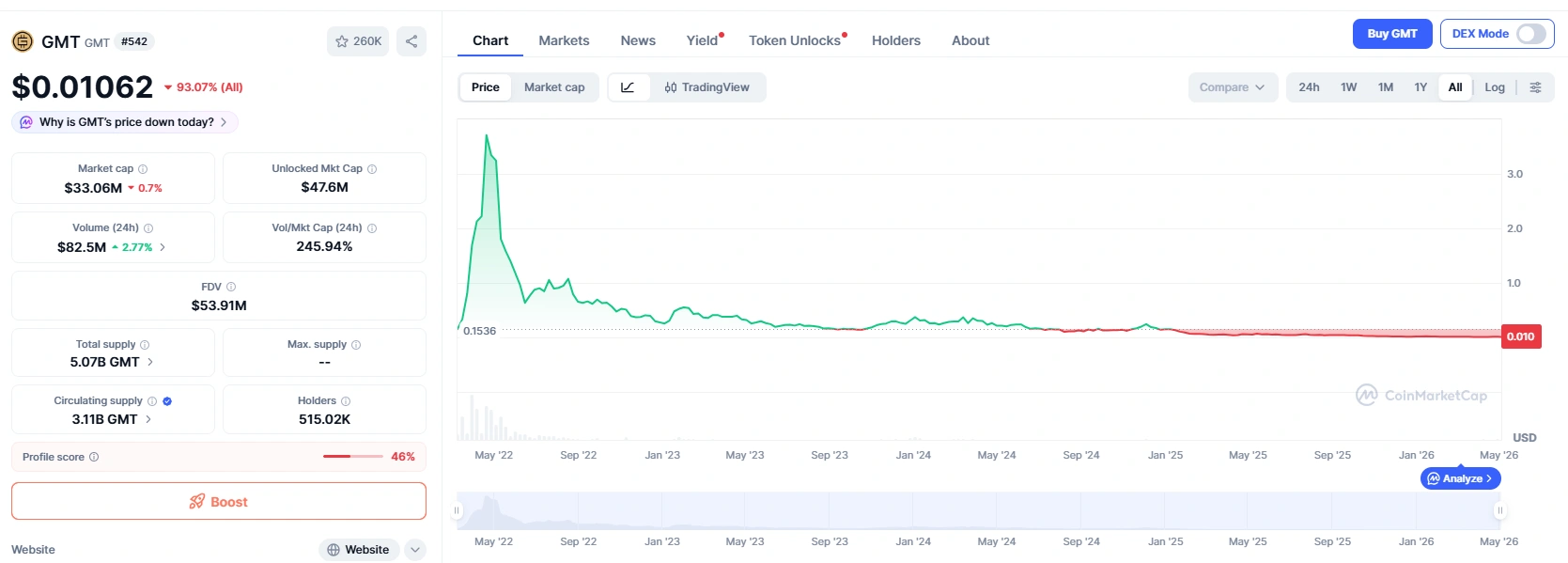Expand Circulating supply details chevron
The image size is (1568, 563).
(148, 419)
